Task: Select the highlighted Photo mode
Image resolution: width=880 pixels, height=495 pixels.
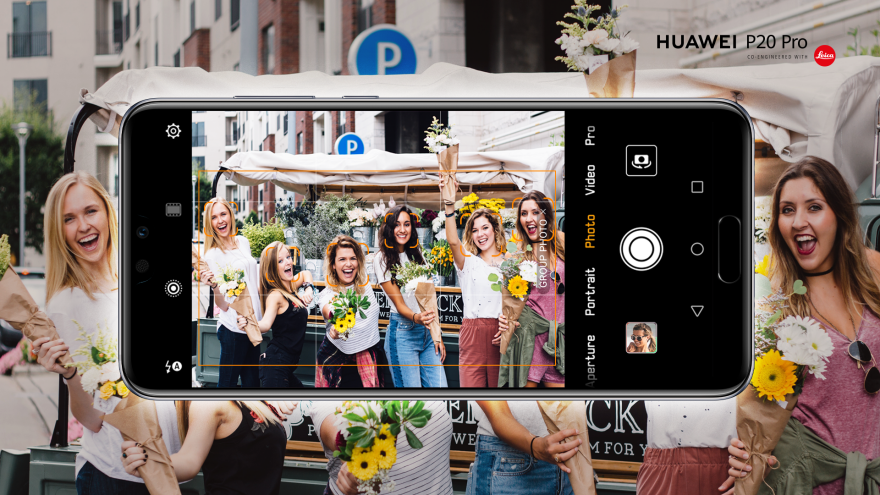Action: (590, 230)
